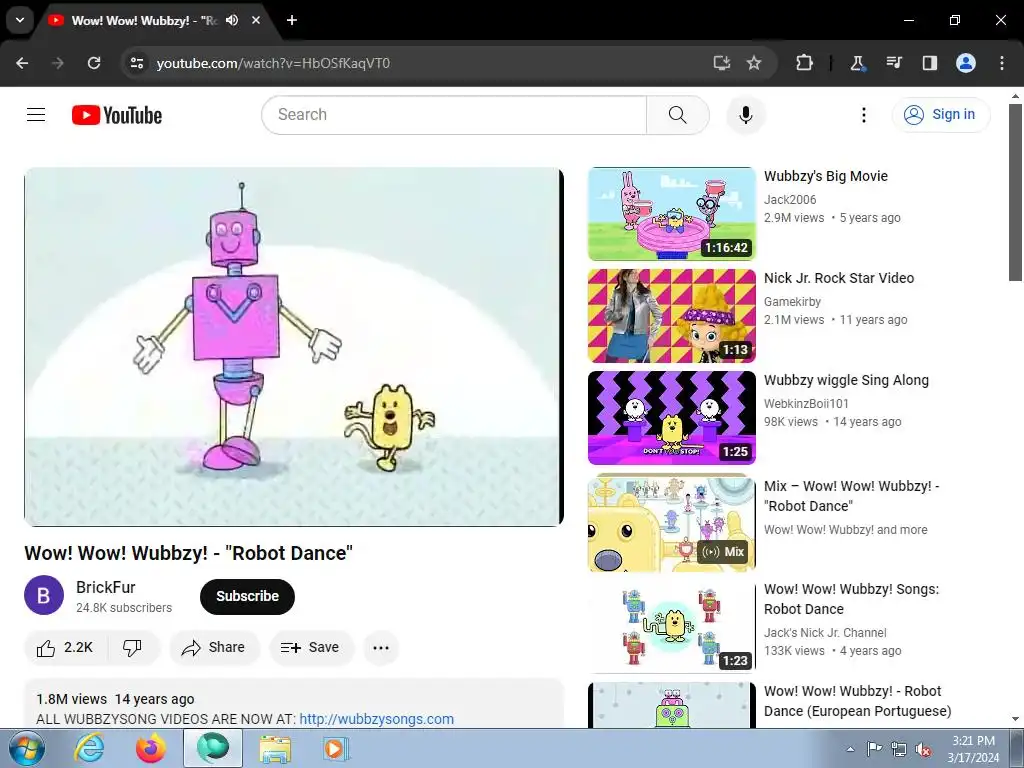Open the volume icon in tray

(923, 749)
